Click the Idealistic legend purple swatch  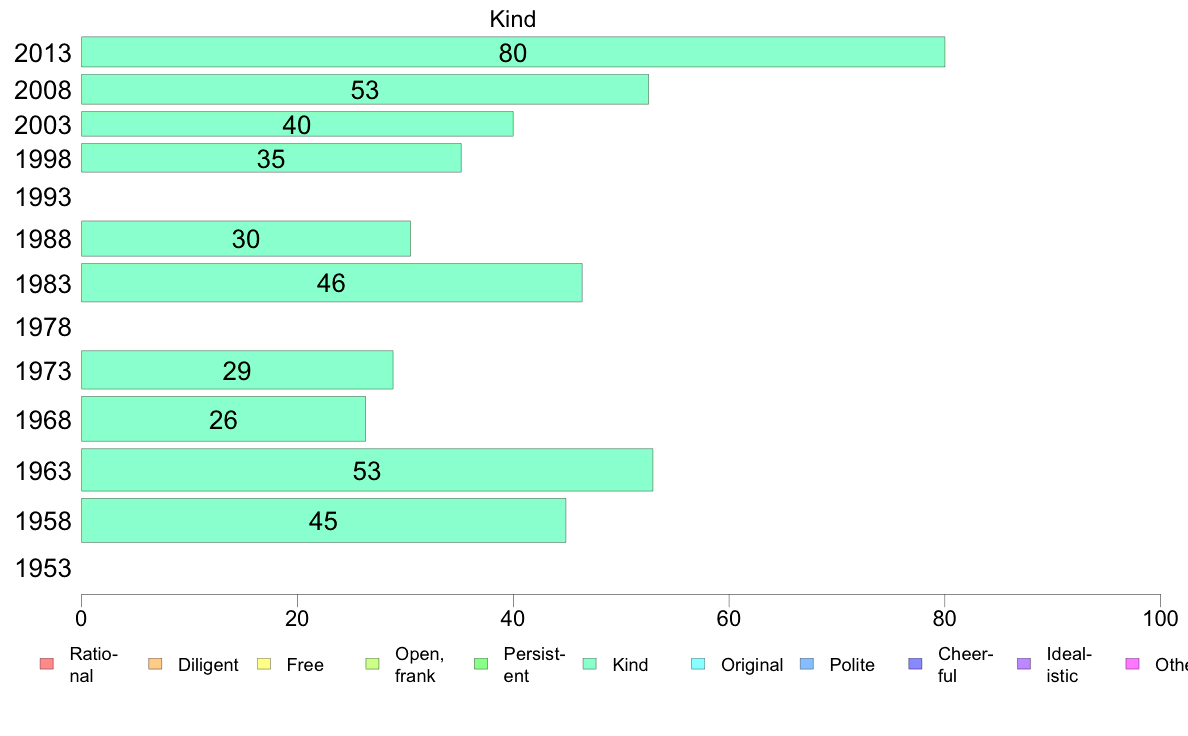(1024, 664)
